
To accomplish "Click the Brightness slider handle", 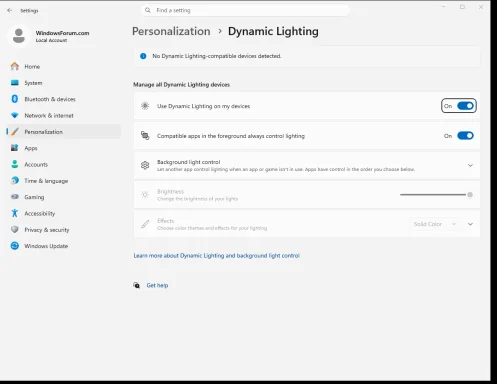I will [470, 195].
